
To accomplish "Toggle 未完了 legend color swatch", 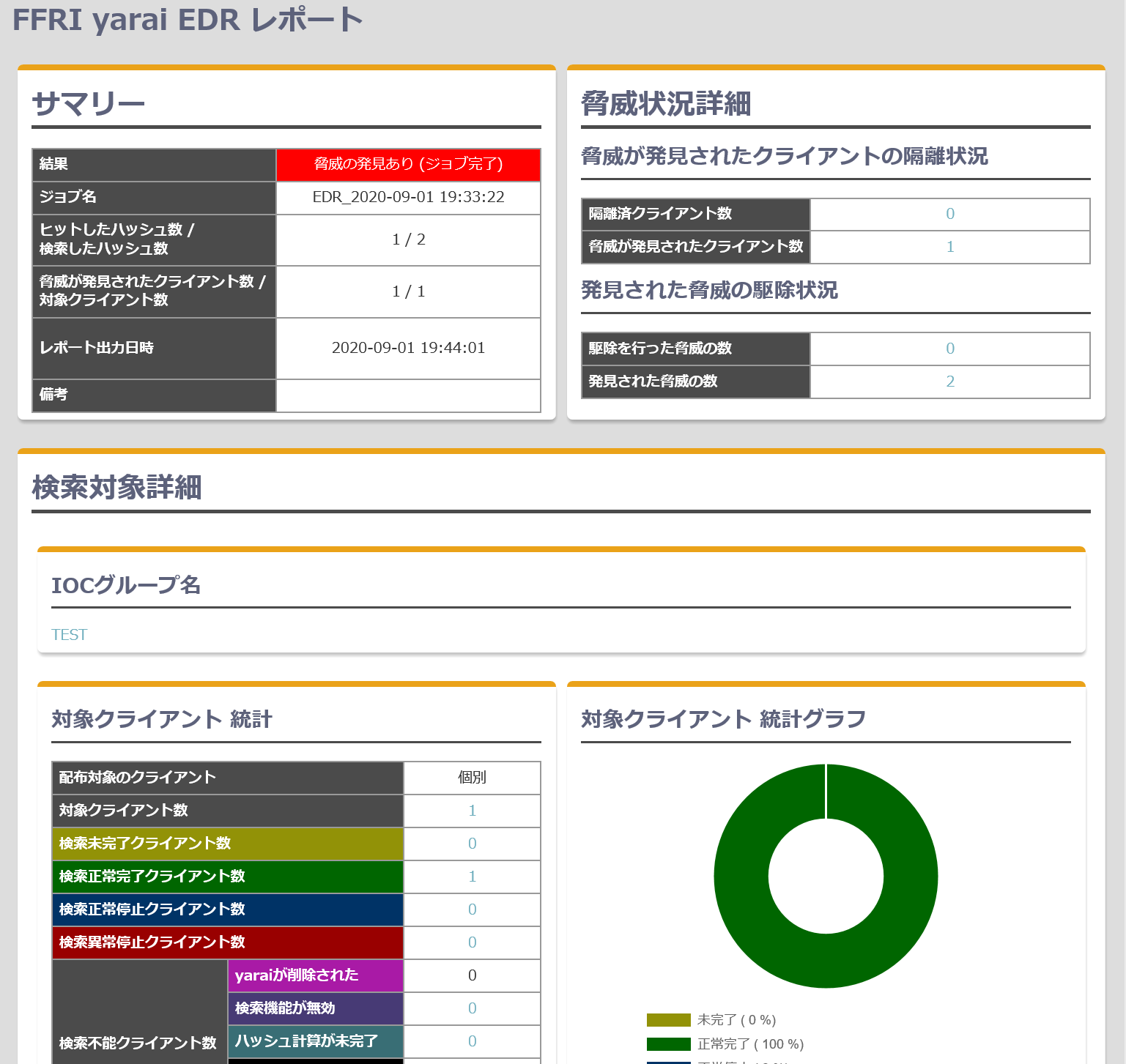I will tap(668, 1020).
